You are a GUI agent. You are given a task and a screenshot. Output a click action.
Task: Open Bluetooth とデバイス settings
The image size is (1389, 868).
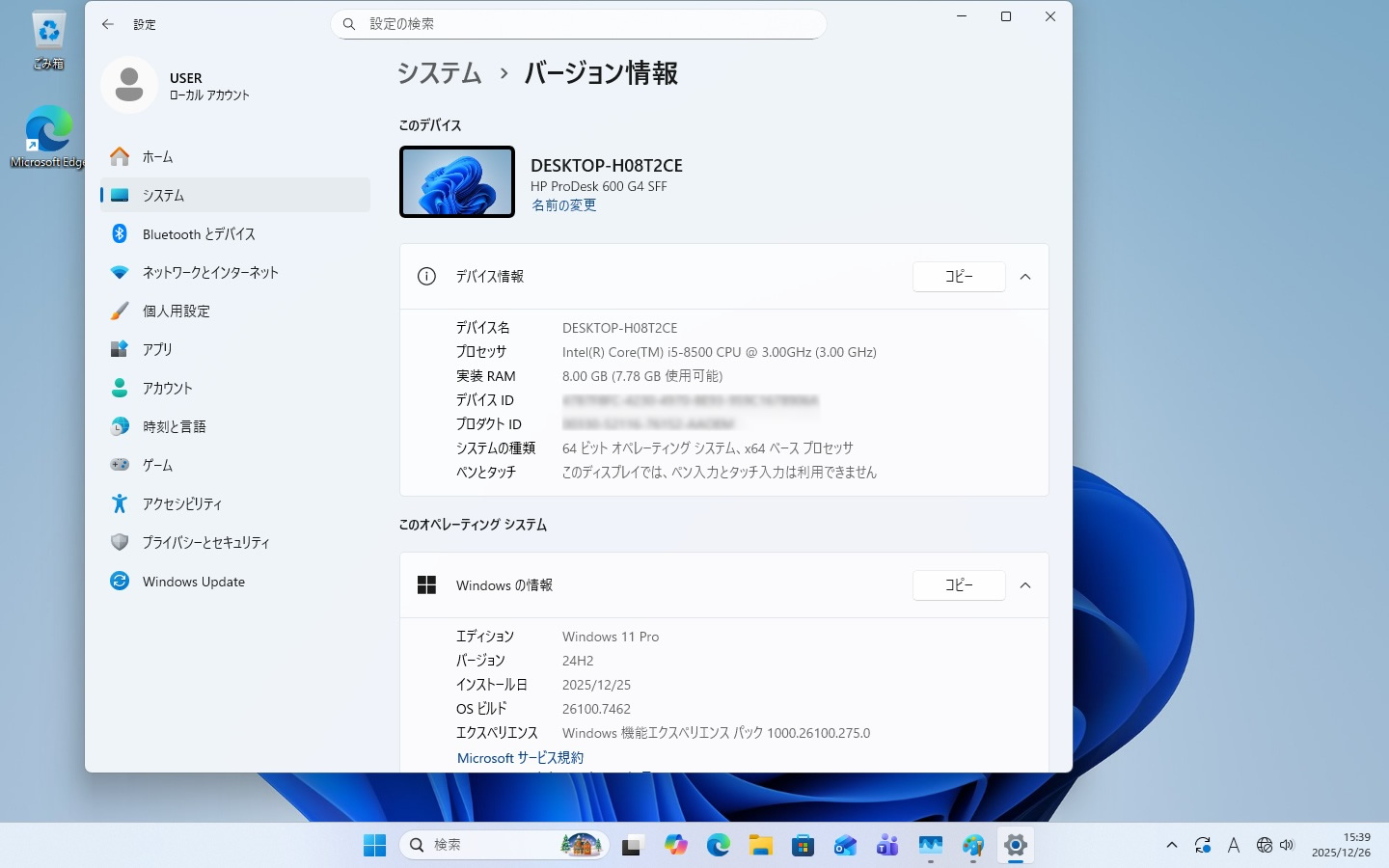pyautogui.click(x=199, y=234)
